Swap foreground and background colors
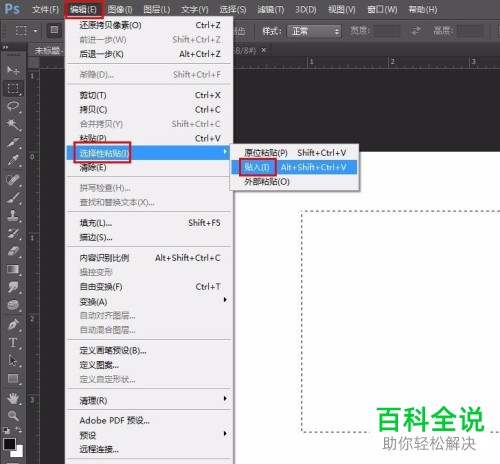 (19, 430)
